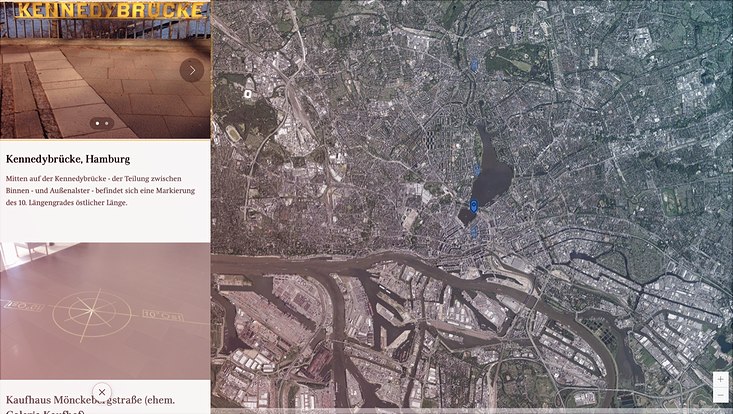Click the white stadium on the map
The width and height of the screenshot is (733, 414).
247,94
